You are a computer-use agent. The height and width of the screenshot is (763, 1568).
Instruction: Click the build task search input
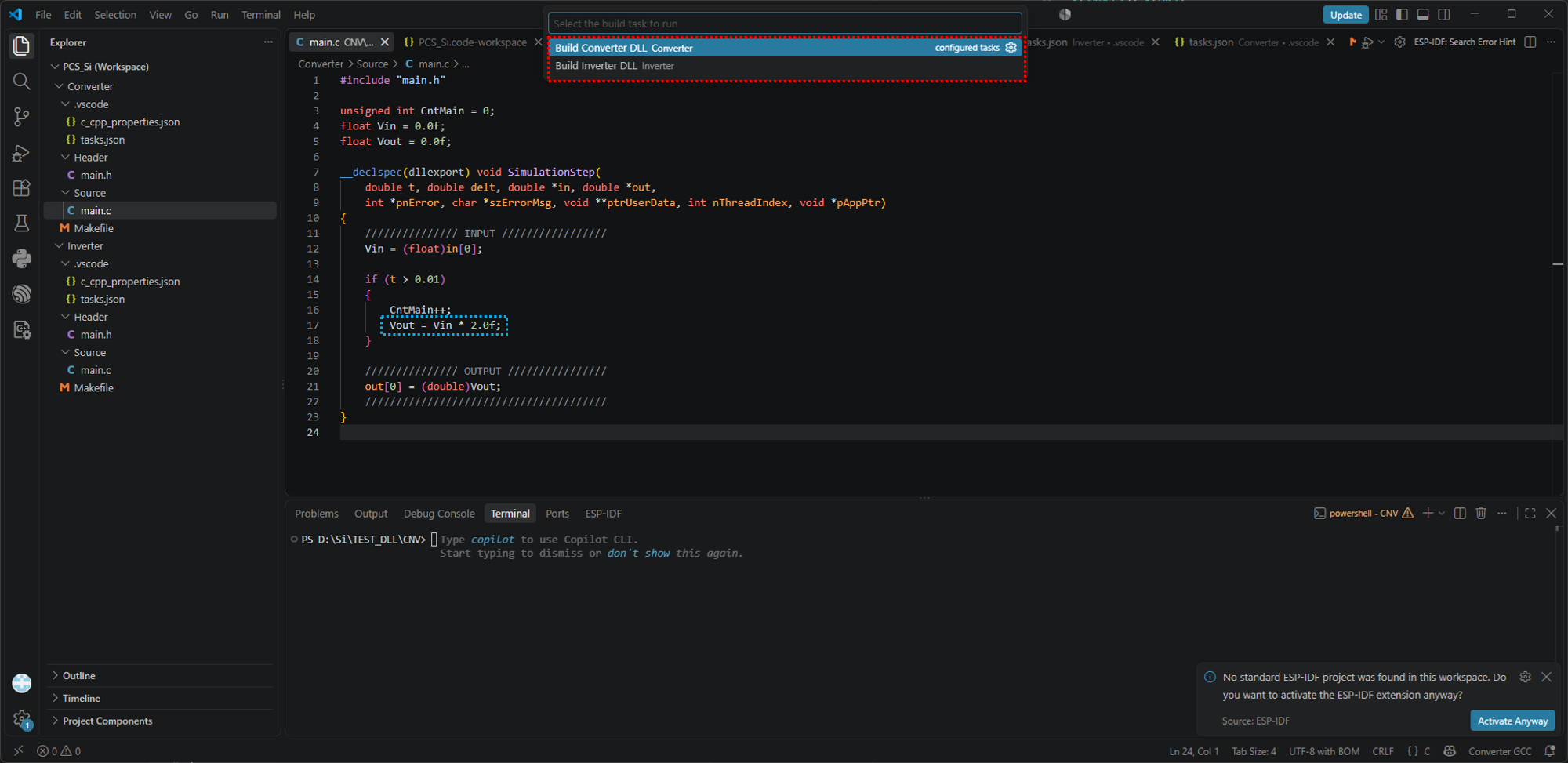click(785, 24)
